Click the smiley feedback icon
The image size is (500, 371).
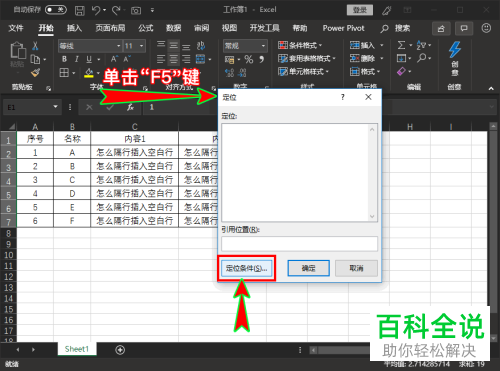(x=486, y=28)
